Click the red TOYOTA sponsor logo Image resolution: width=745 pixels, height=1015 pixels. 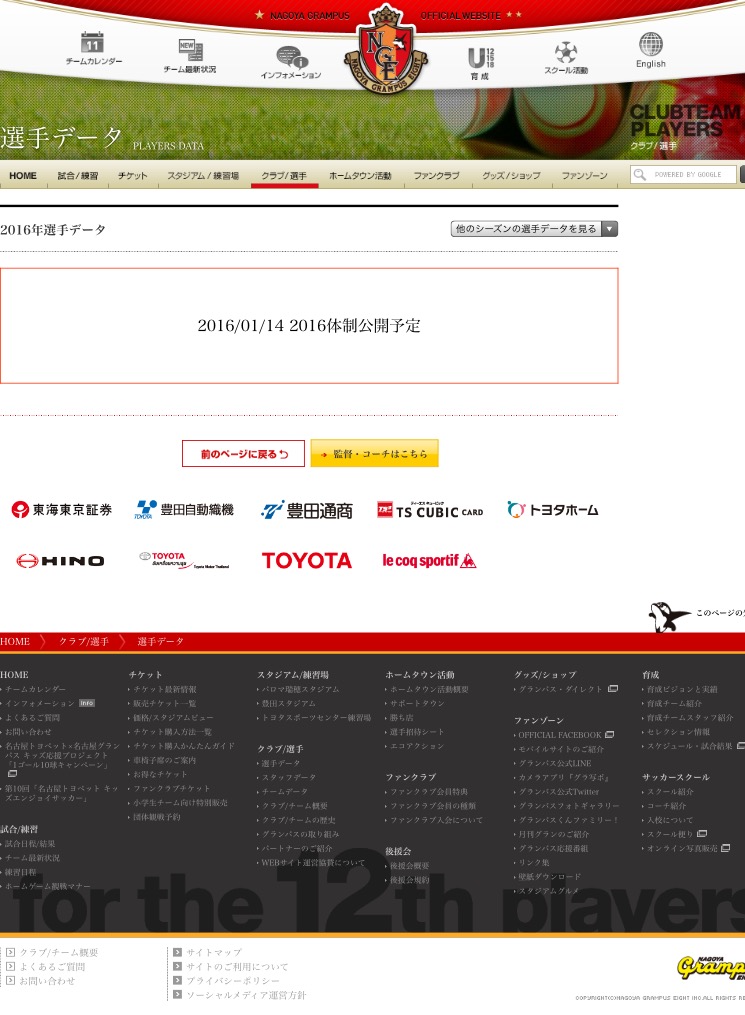click(x=307, y=560)
